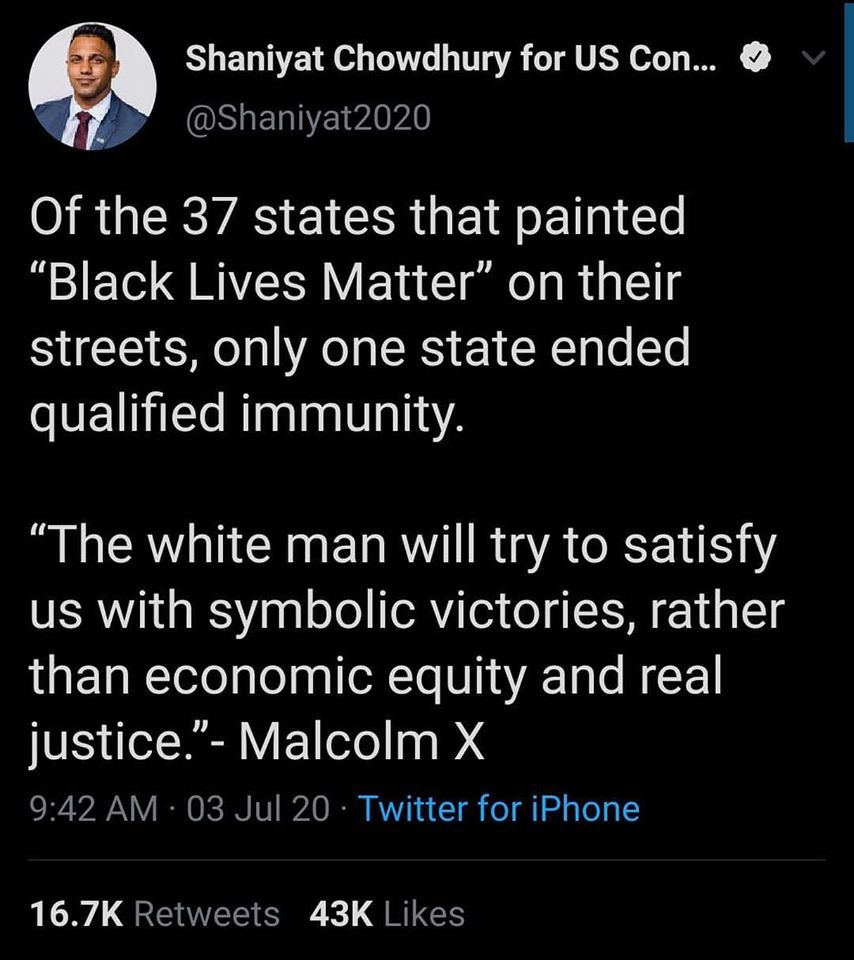Screen dimensions: 854x960
Task: Click the tweet timestamp 9:42 AM
Action: [90, 809]
